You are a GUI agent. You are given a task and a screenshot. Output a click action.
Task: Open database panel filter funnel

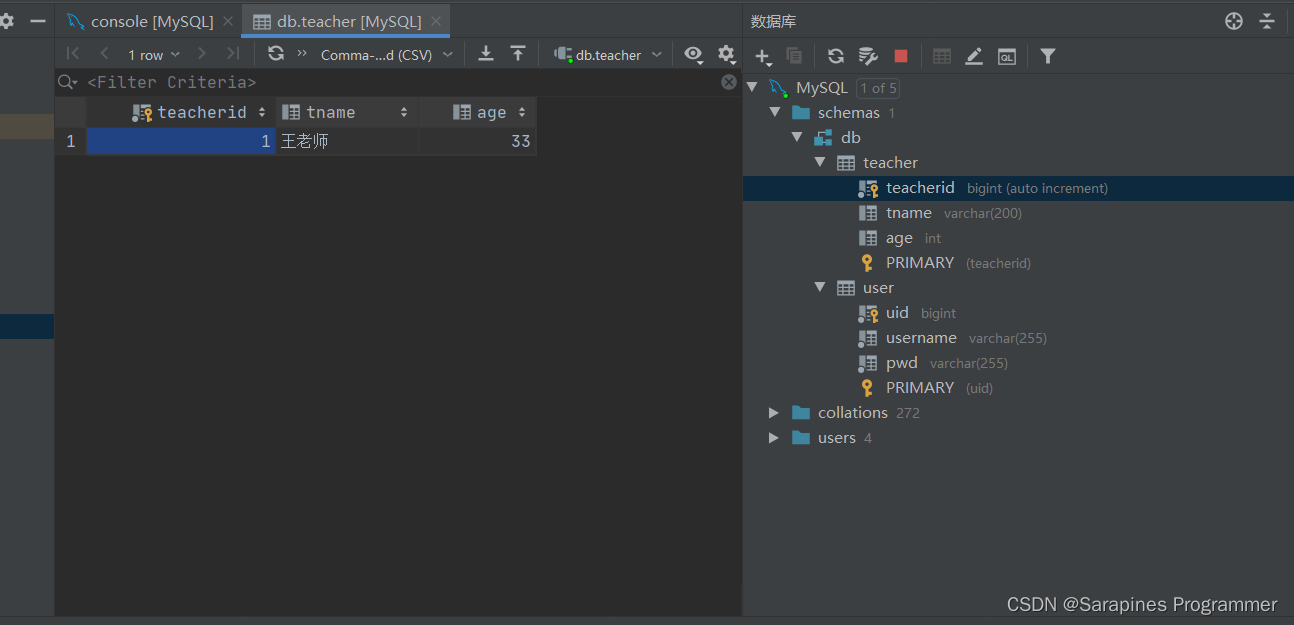pos(1048,56)
